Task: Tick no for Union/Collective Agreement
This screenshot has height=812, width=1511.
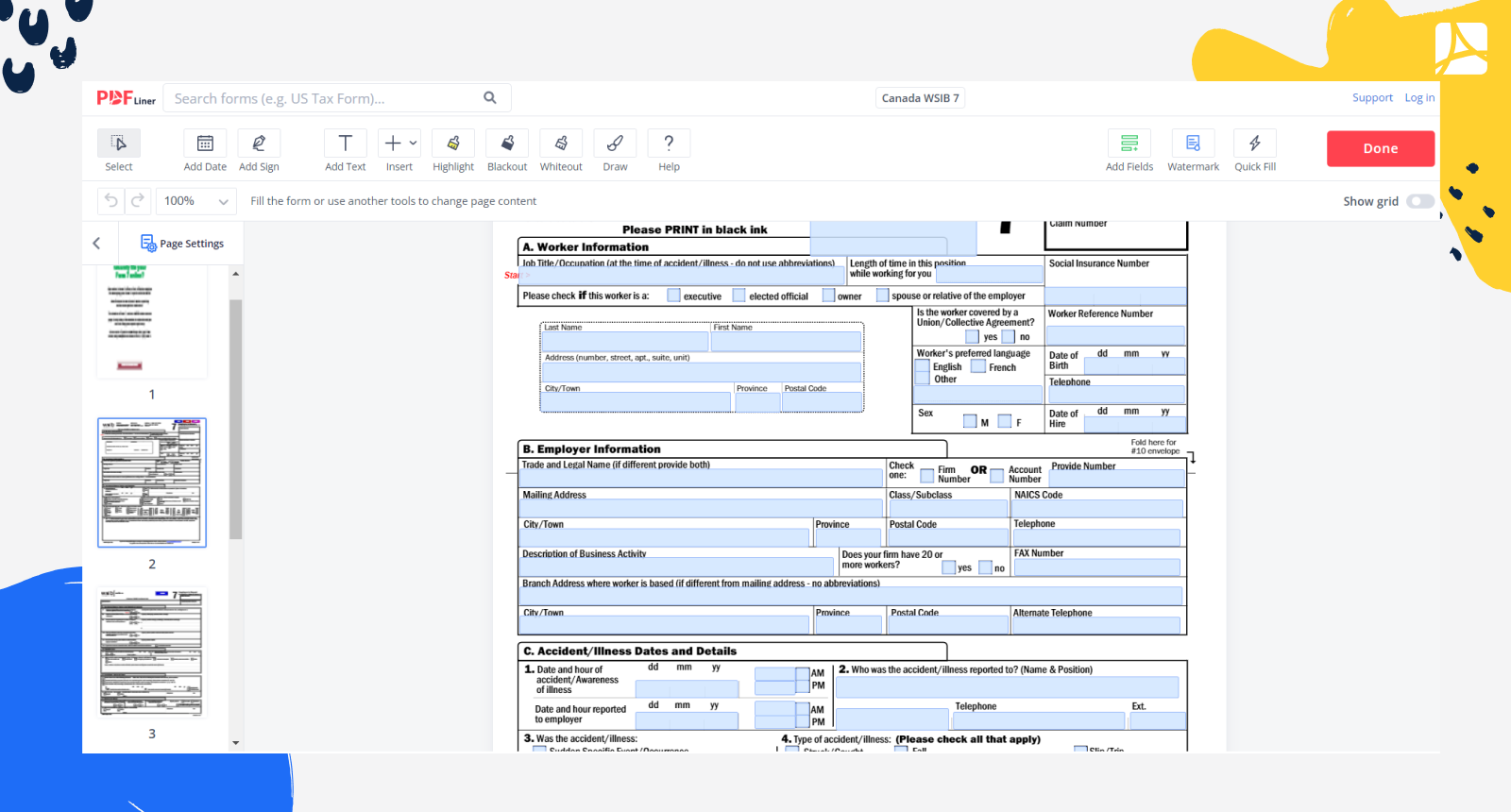Action: (1009, 336)
